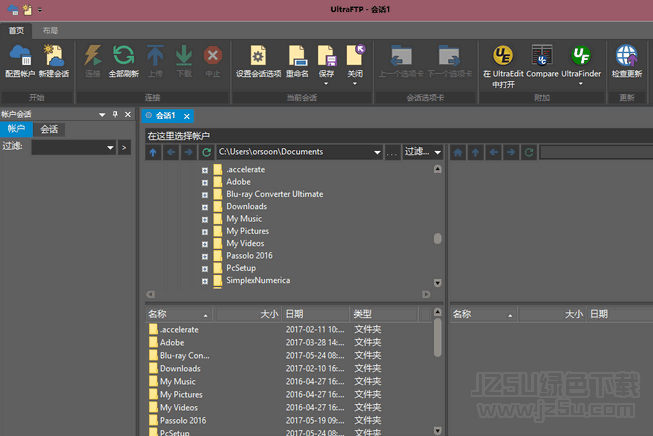This screenshot has height=436, width=653.
Task: Expand the Downloads tree node
Action: point(204,207)
